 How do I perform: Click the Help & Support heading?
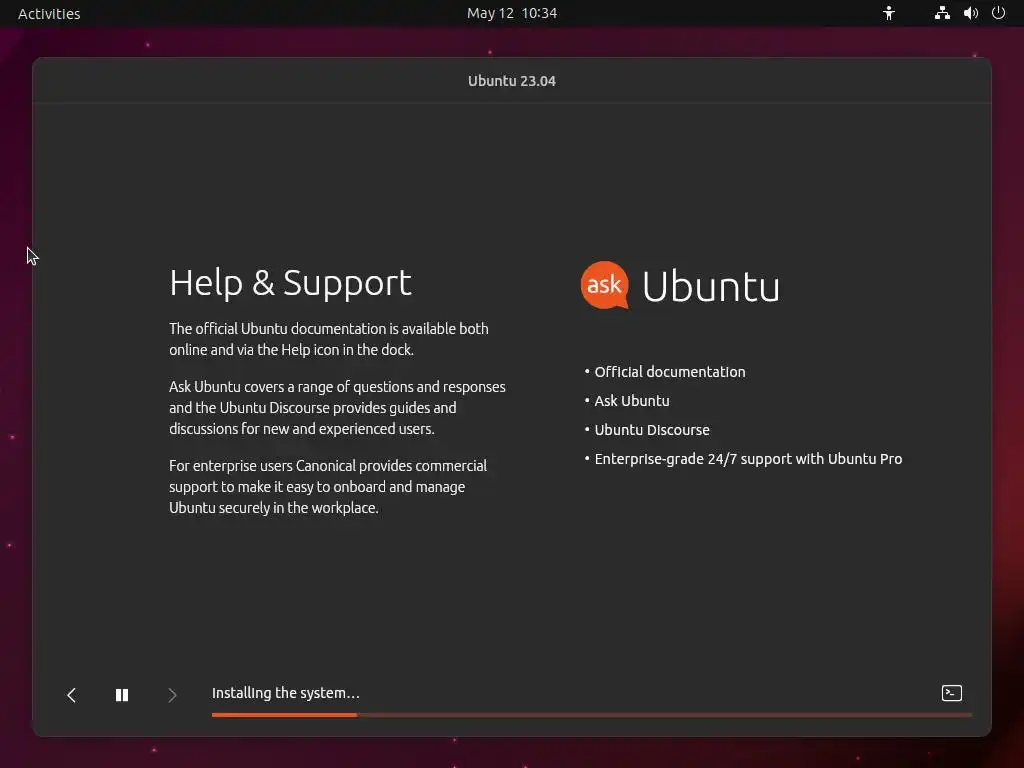pyautogui.click(x=291, y=283)
